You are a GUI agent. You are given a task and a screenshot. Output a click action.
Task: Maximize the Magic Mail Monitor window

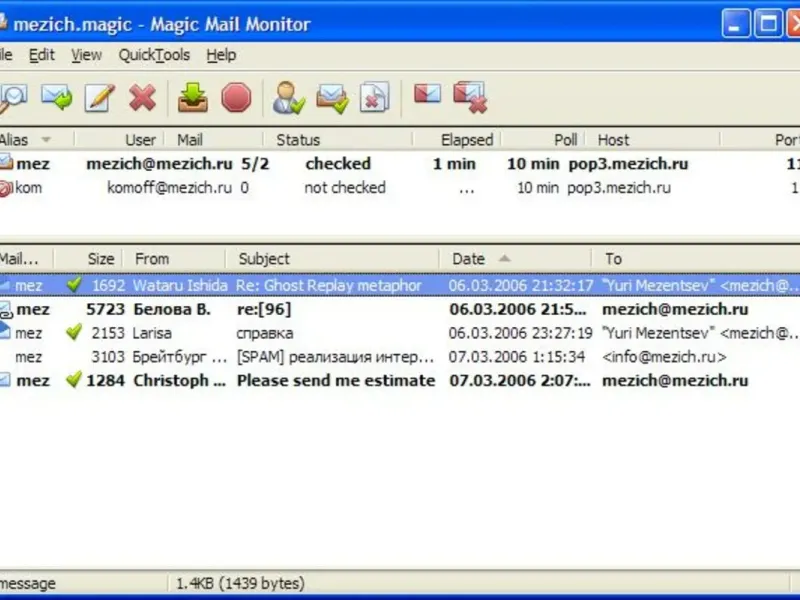pyautogui.click(x=768, y=23)
